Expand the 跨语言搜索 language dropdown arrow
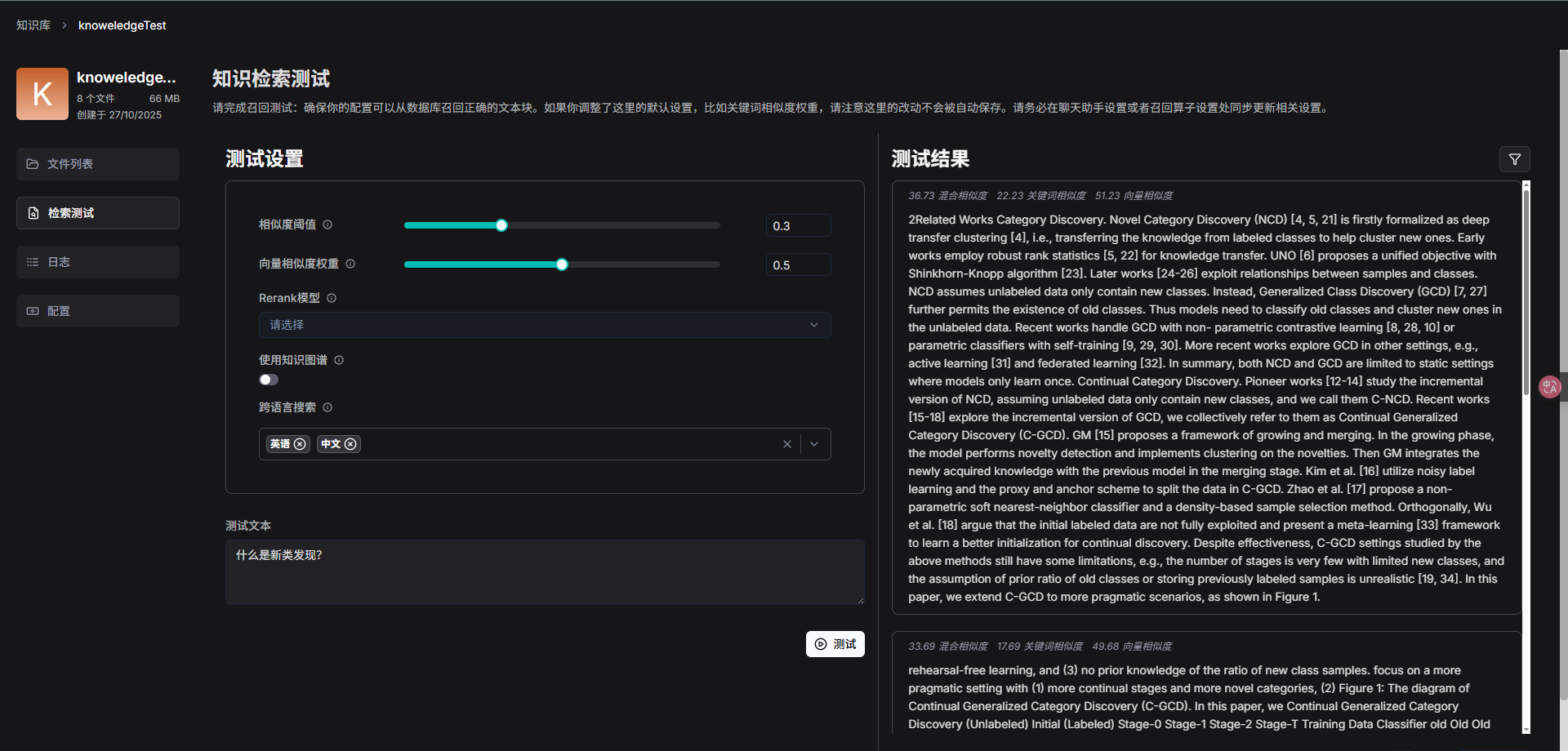1568x751 pixels. click(814, 444)
